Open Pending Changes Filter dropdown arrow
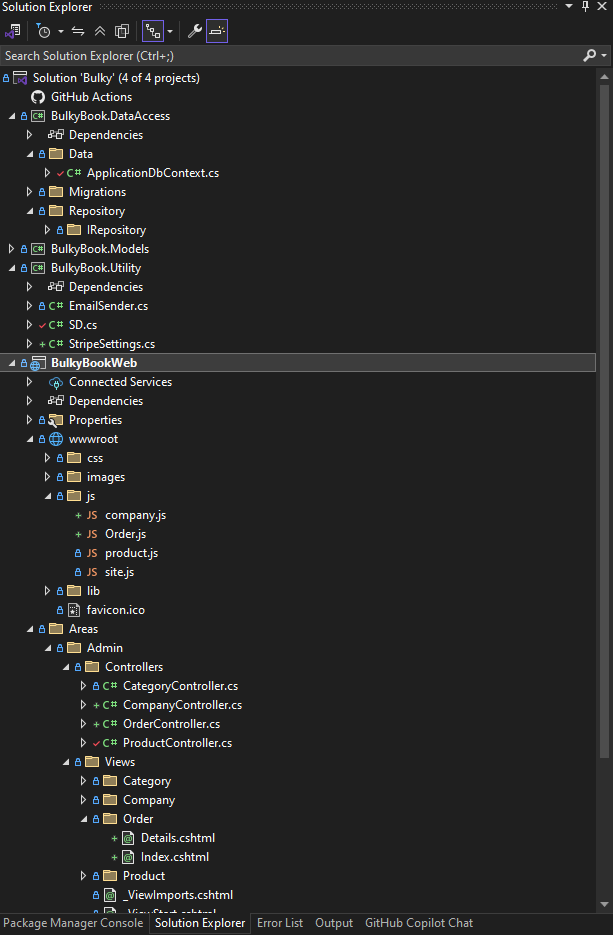The height and width of the screenshot is (935, 613). click(x=60, y=31)
